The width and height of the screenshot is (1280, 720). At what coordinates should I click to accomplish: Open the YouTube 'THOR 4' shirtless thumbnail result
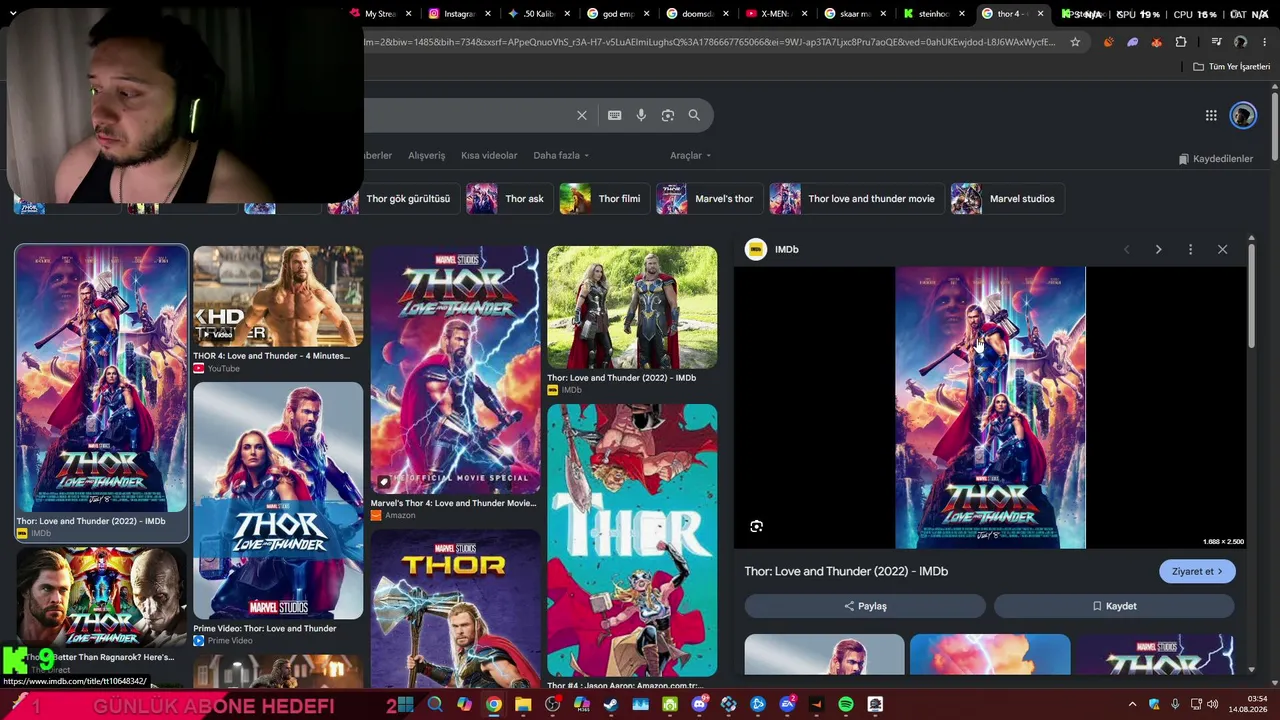pos(278,297)
